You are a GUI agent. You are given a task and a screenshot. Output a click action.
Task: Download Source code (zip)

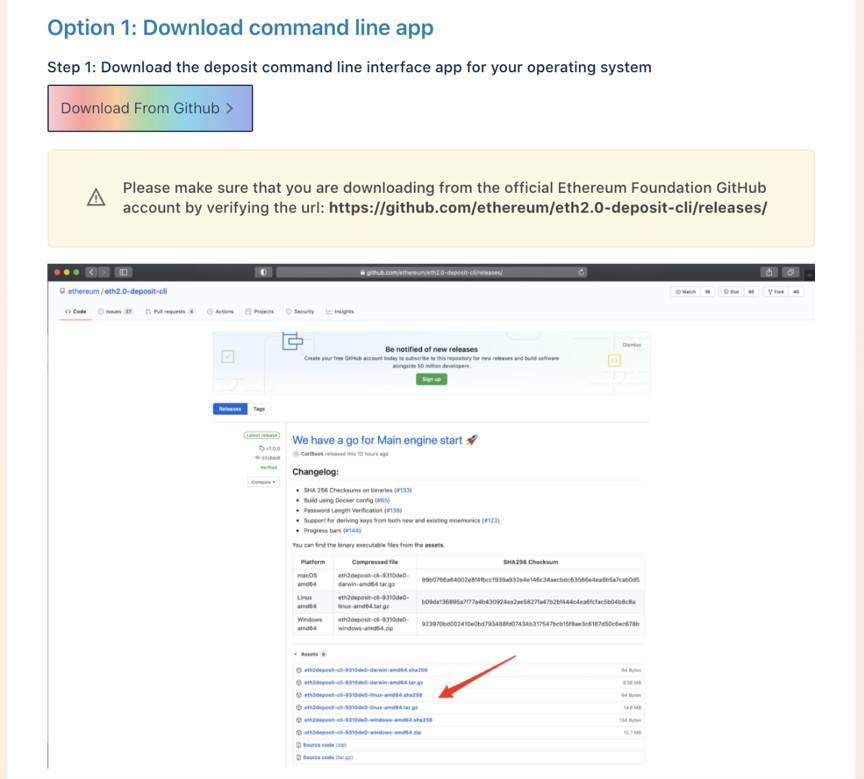[325, 745]
